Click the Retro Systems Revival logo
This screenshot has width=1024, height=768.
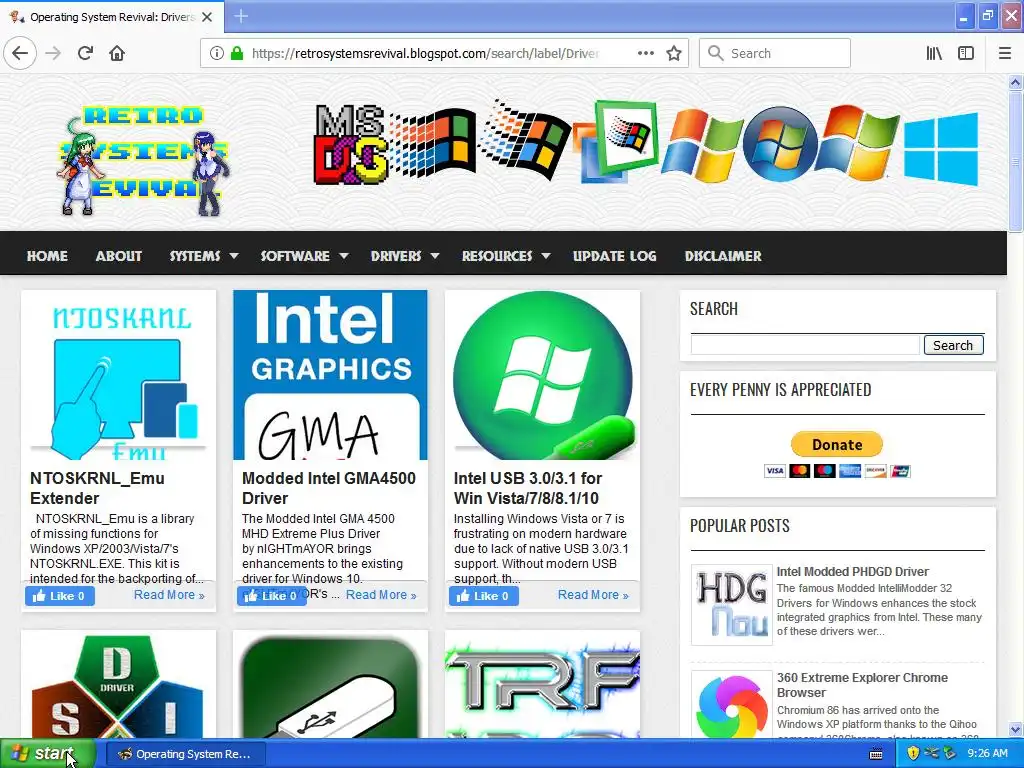click(144, 161)
